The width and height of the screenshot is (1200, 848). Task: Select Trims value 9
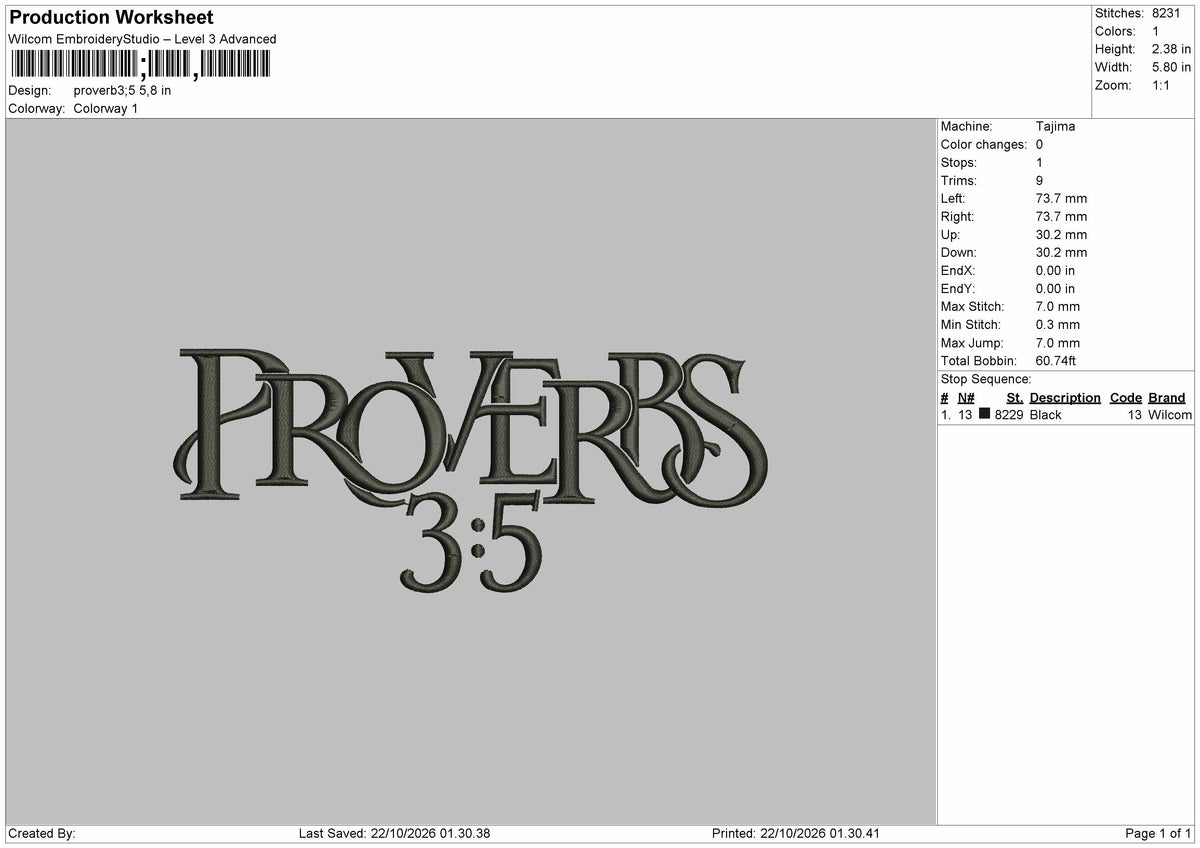click(1040, 181)
